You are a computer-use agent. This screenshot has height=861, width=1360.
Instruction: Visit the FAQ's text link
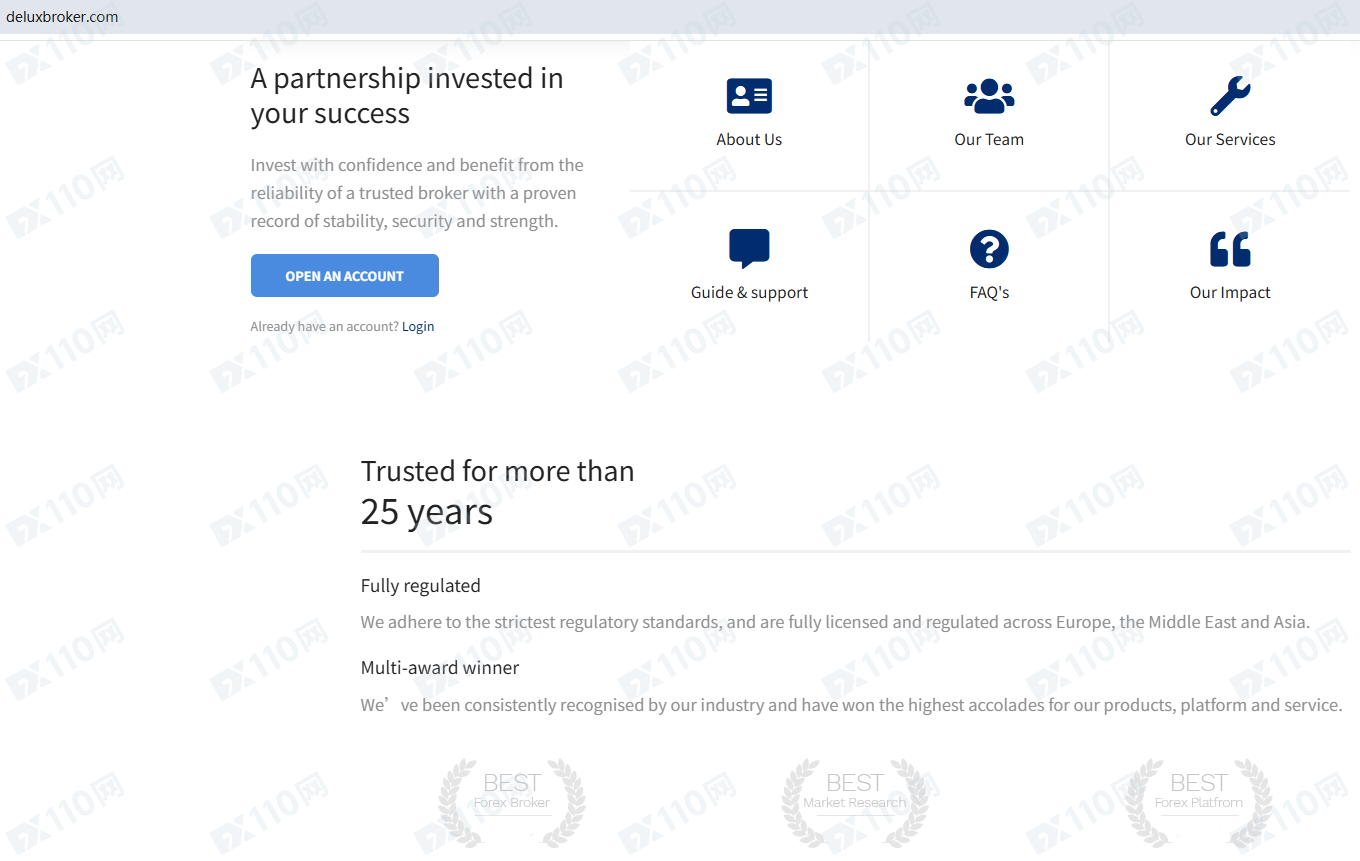click(x=989, y=293)
